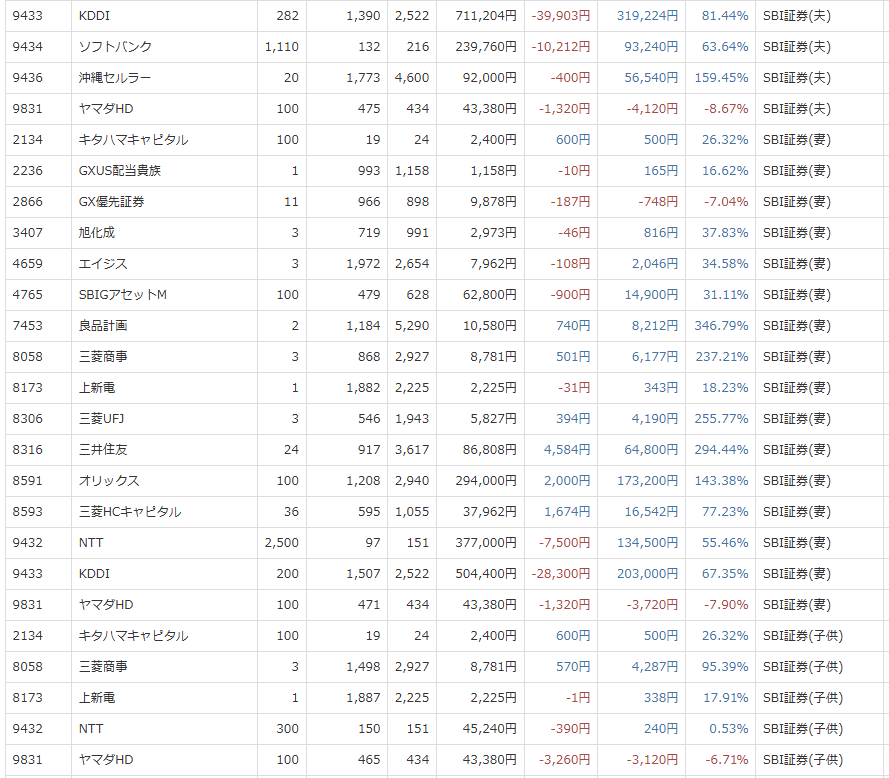Click stock code 7453
889x778 pixels.
point(27,325)
